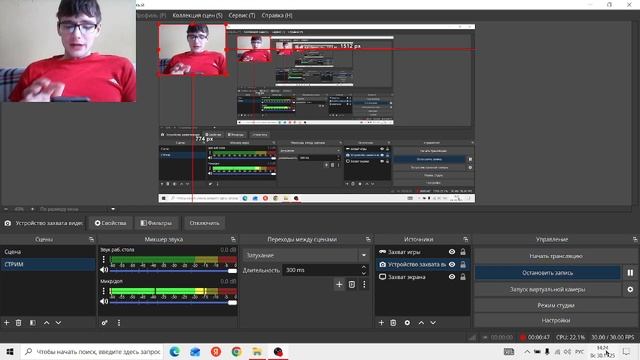This screenshot has height=360, width=640.
Task: Open File Explorer from taskbar
Action: click(x=257, y=351)
